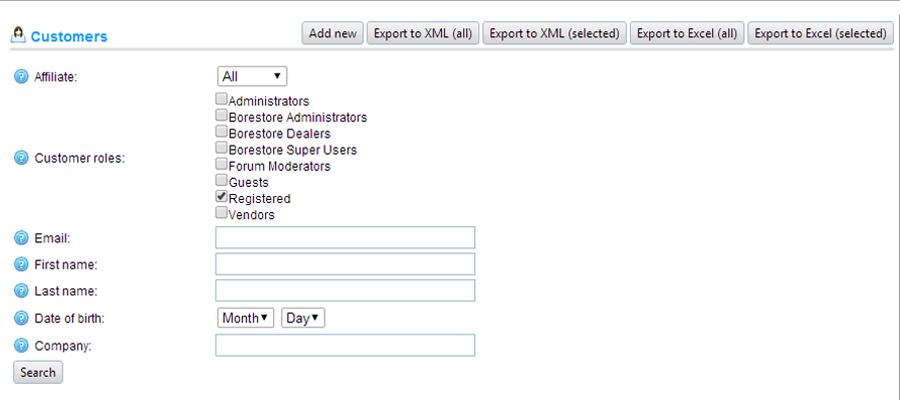Click the Add new button
The image size is (900, 400).
pyautogui.click(x=332, y=34)
